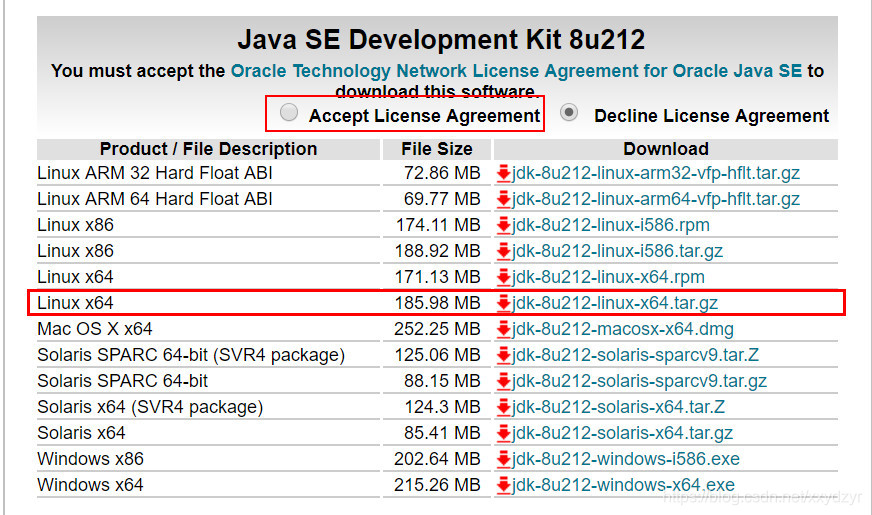Download jdk-8u212-linux-arm64-vfp-hflt.tar.gz
The width and height of the screenshot is (872, 515).
tap(656, 199)
